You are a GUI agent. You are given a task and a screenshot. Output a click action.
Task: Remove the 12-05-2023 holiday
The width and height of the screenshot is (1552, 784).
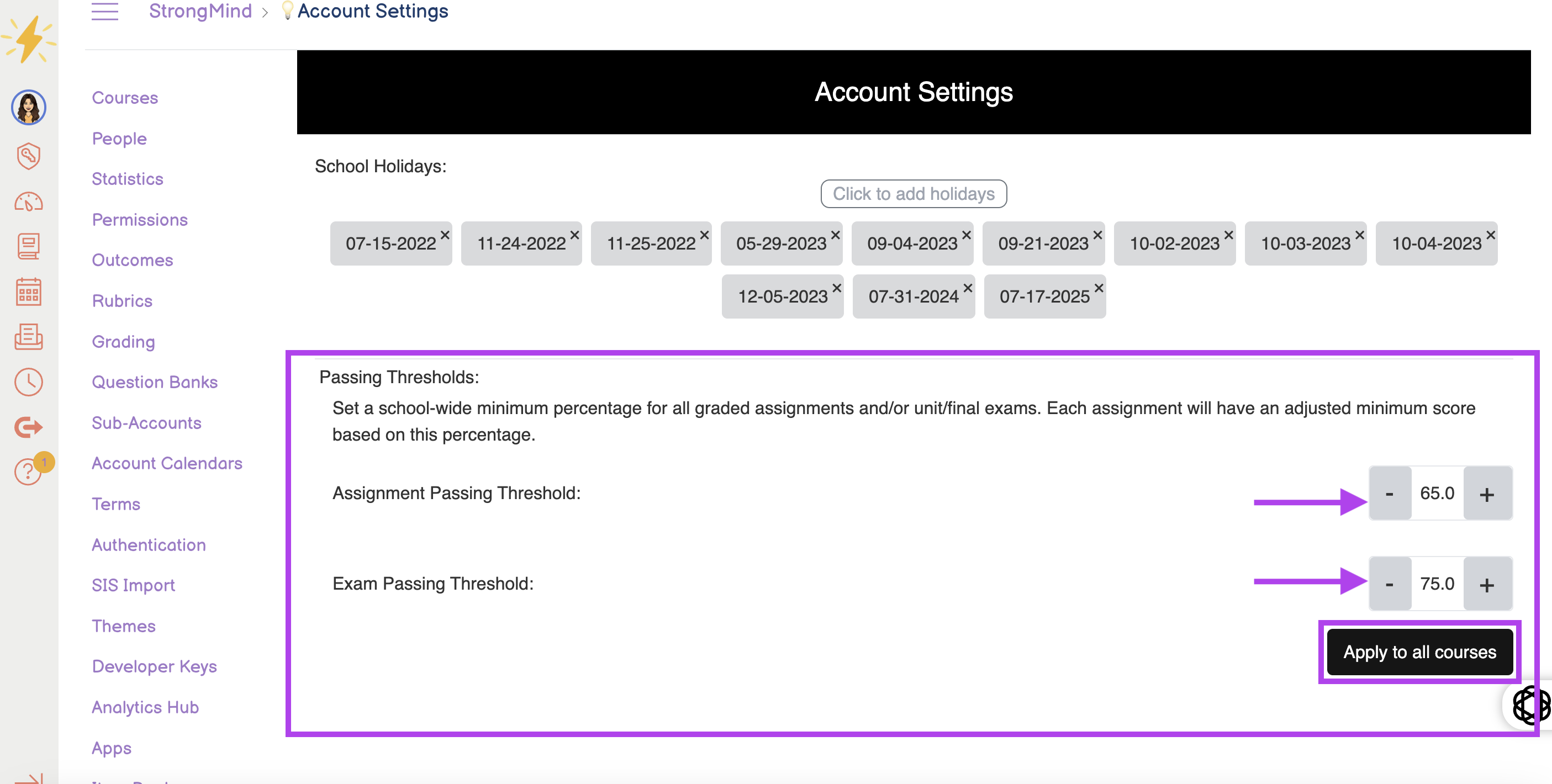[x=836, y=288]
